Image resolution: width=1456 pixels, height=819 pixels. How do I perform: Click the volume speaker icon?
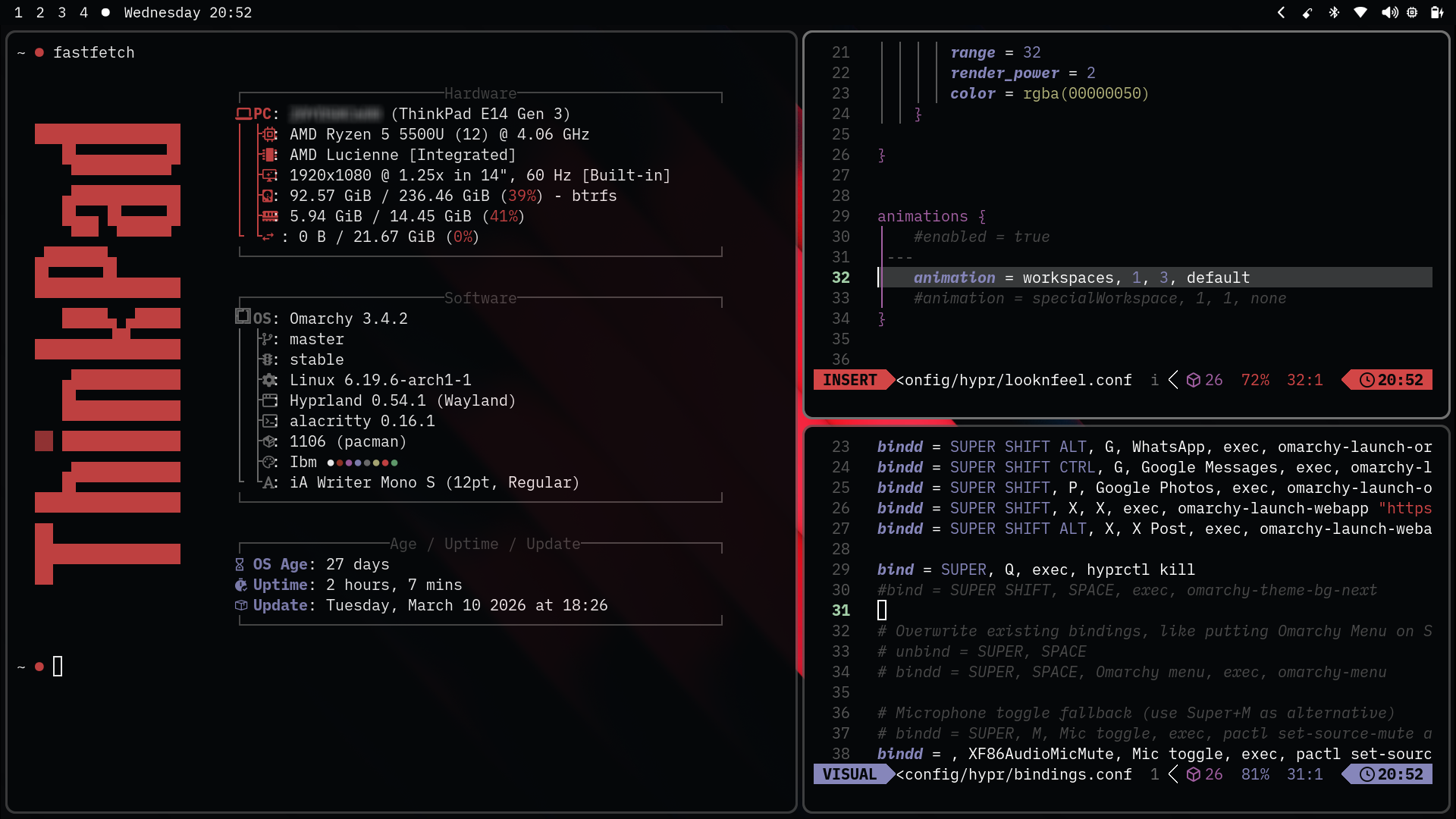(1389, 12)
